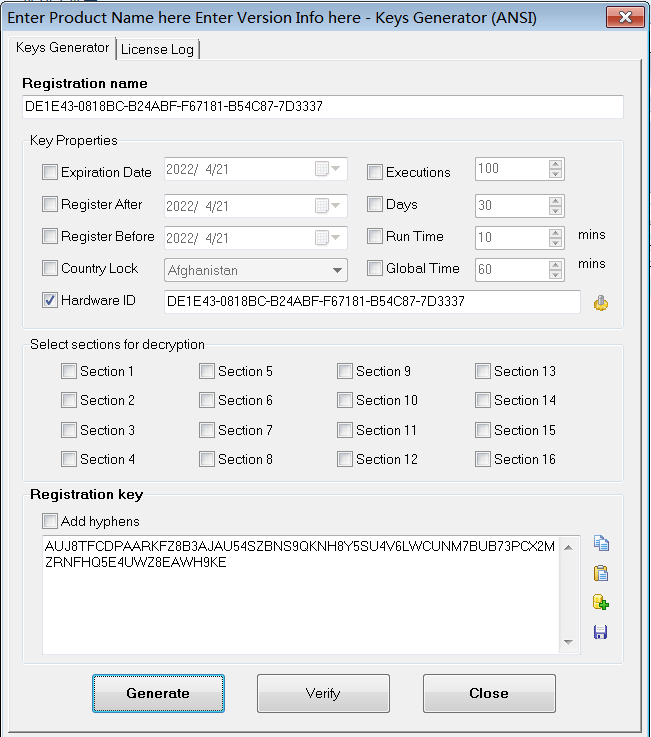Open the Register After calendar picker

(x=328, y=206)
